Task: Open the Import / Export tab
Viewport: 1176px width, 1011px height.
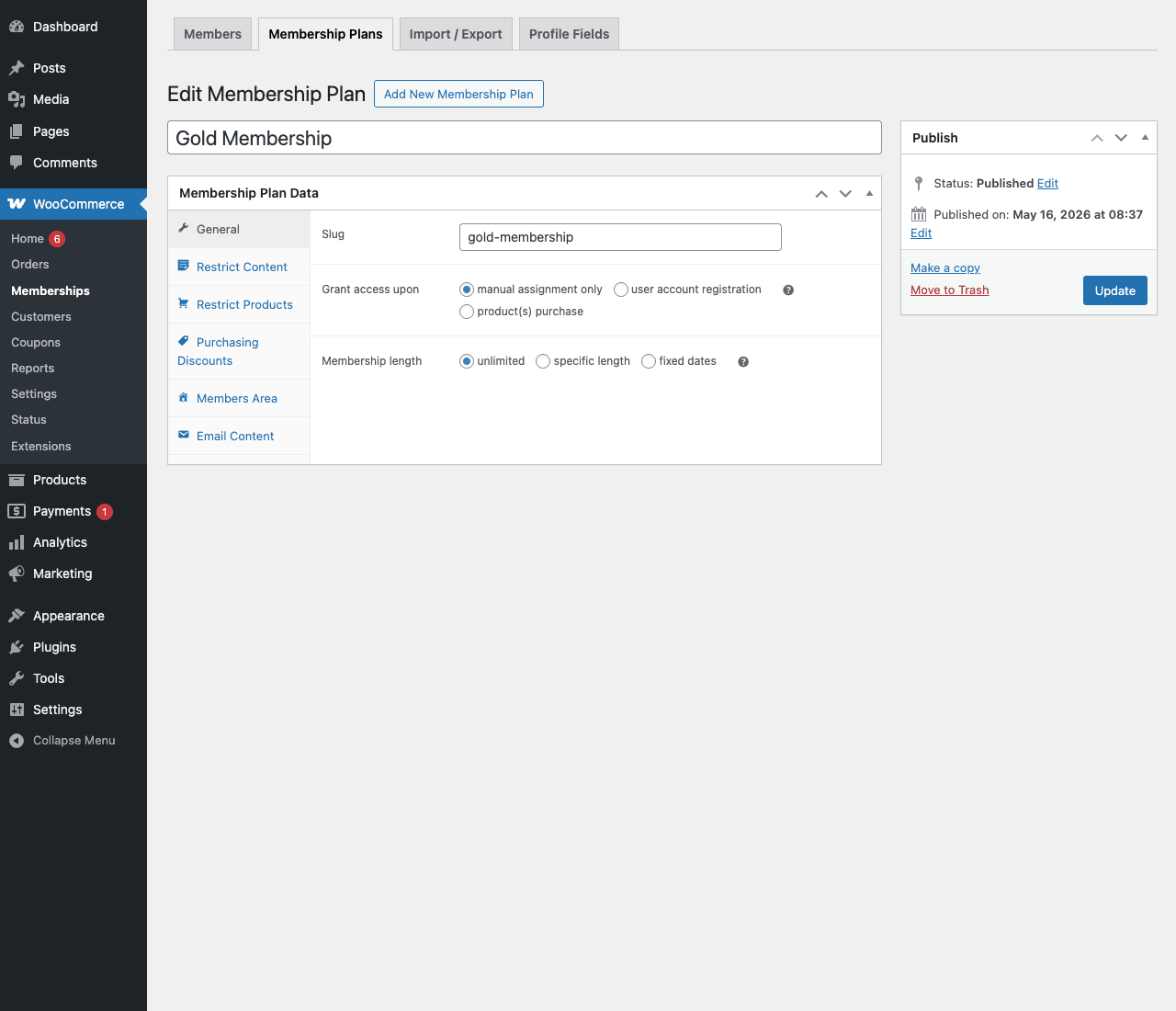Action: (x=456, y=34)
